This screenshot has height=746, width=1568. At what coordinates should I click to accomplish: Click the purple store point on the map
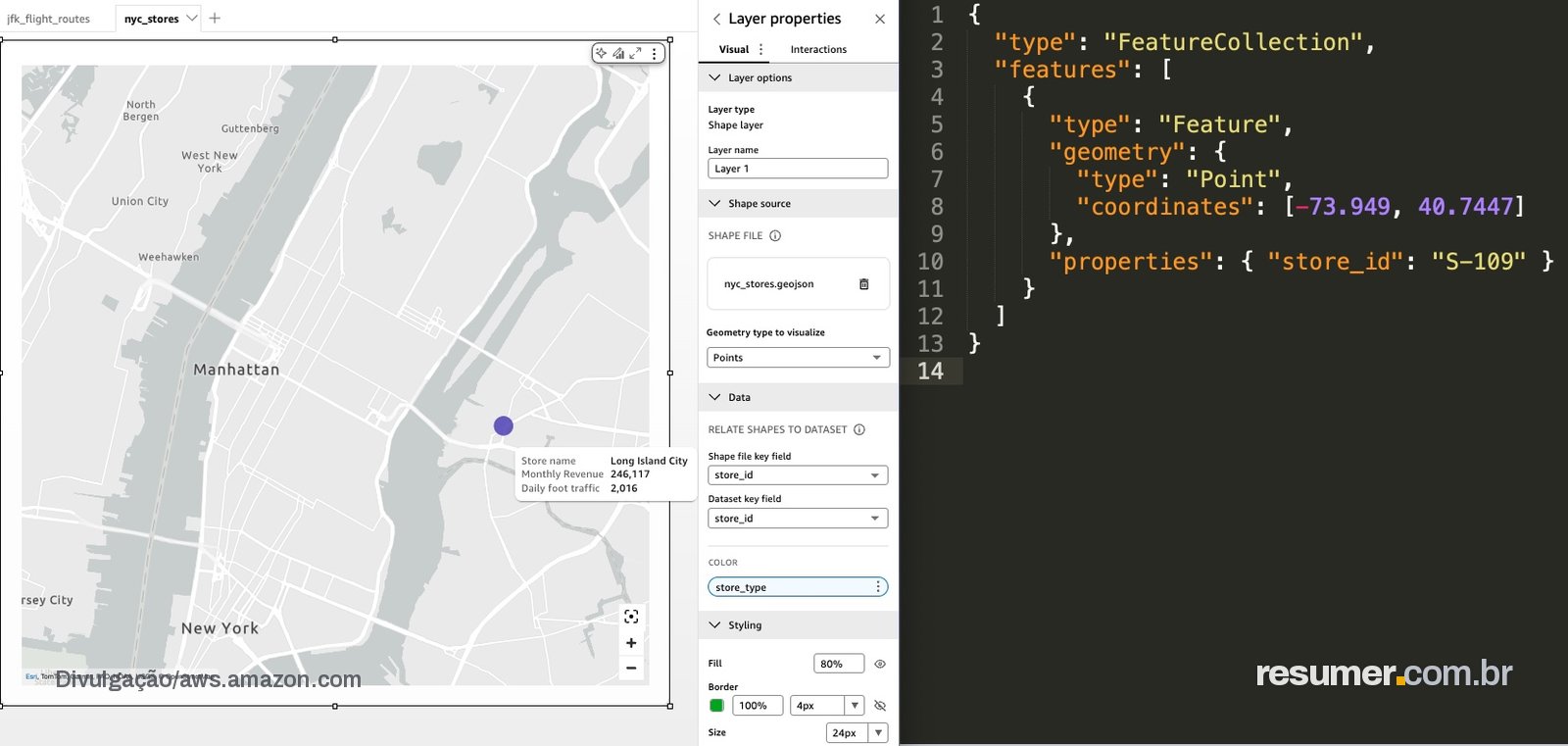504,425
